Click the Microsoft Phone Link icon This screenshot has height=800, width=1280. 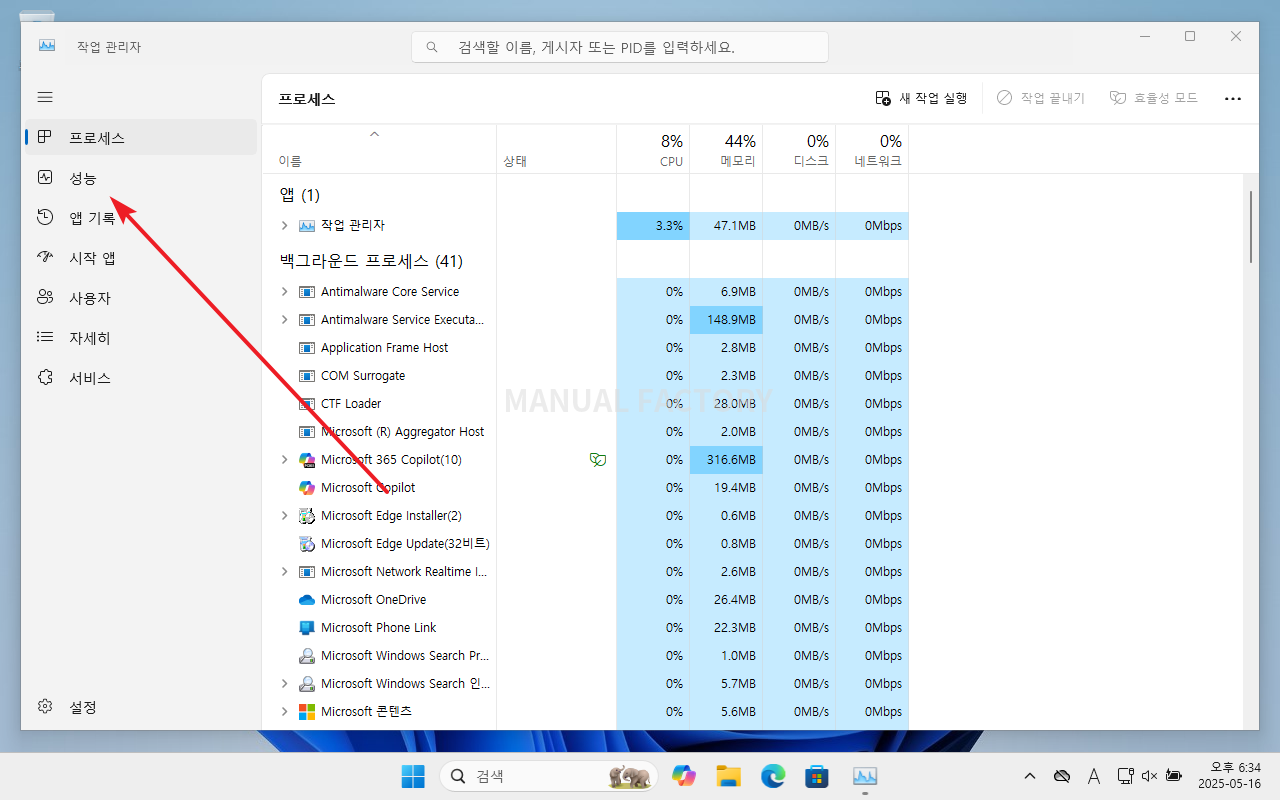click(307, 628)
